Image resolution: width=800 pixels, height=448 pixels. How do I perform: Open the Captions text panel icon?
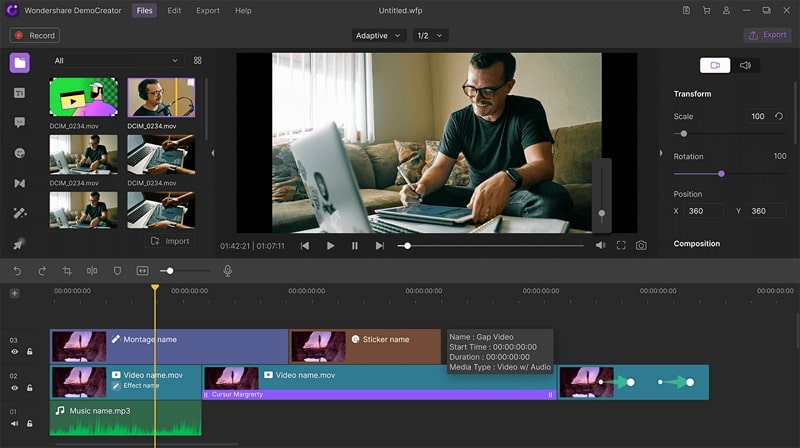[x=19, y=93]
